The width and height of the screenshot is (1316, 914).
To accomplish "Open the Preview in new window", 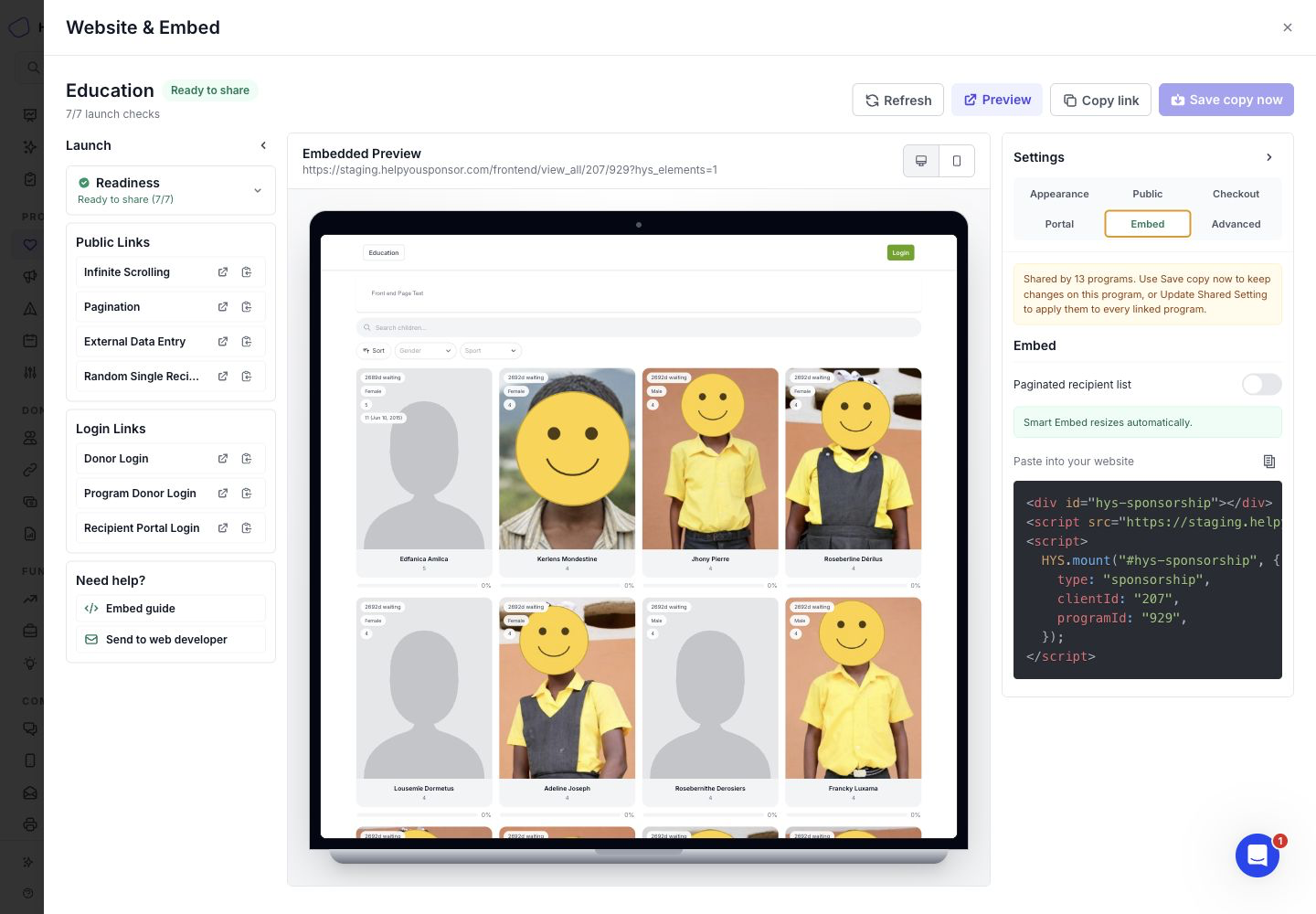I will pos(997,100).
